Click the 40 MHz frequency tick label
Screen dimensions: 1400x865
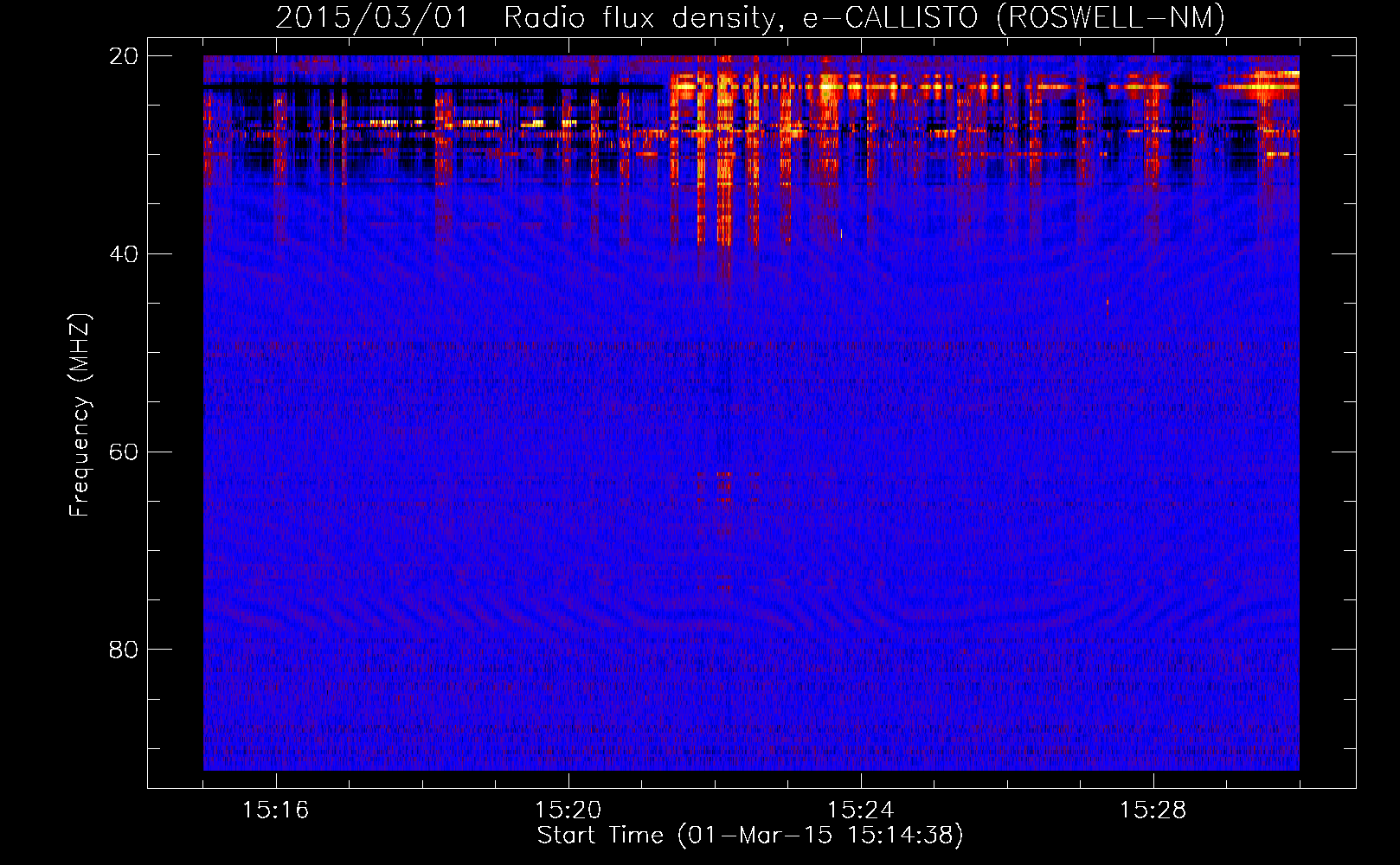click(124, 254)
